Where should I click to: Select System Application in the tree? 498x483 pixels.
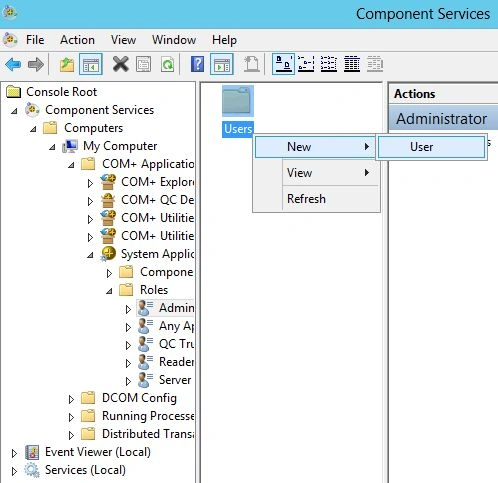point(158,254)
